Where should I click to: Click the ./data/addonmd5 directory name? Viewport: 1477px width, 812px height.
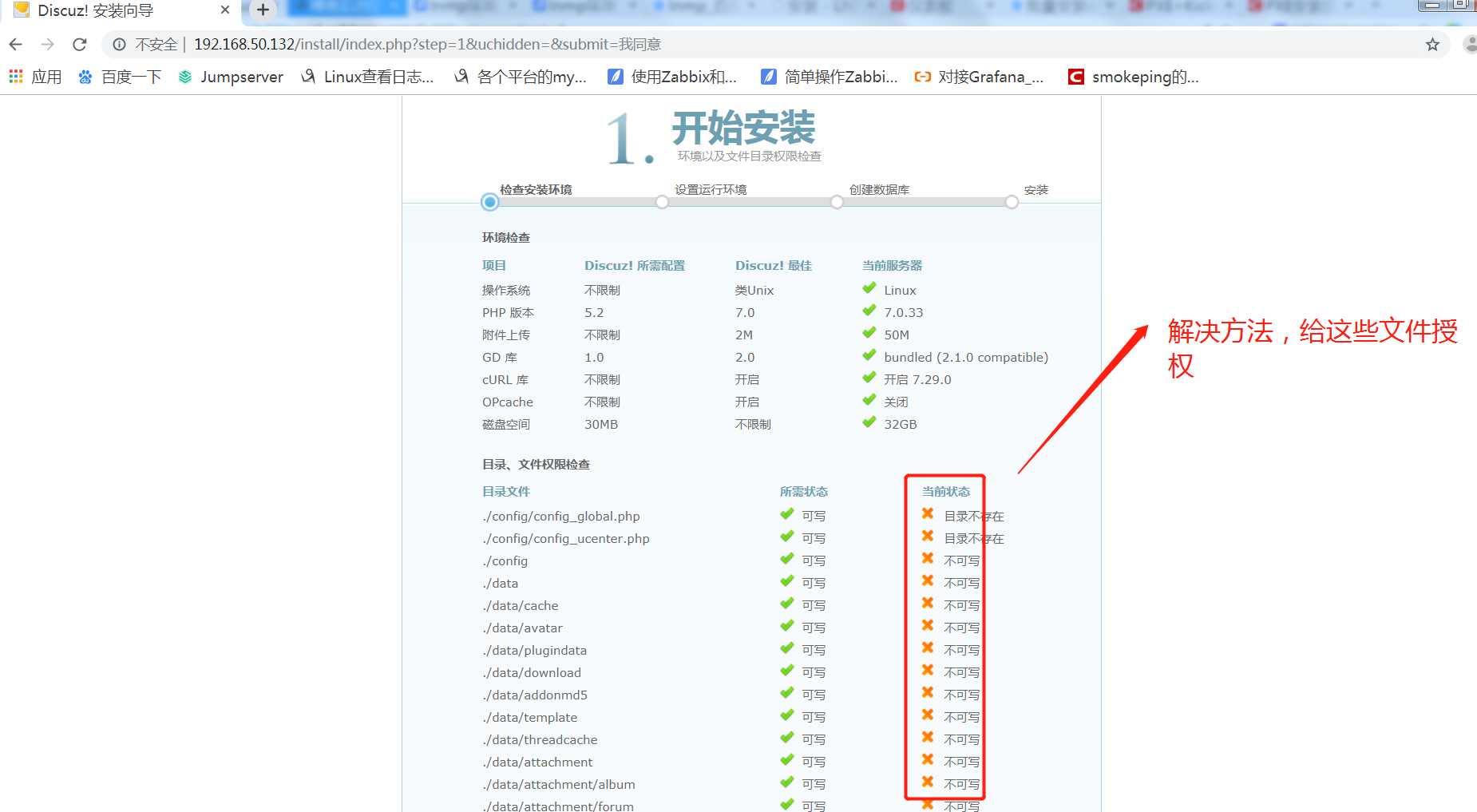pyautogui.click(x=535, y=695)
